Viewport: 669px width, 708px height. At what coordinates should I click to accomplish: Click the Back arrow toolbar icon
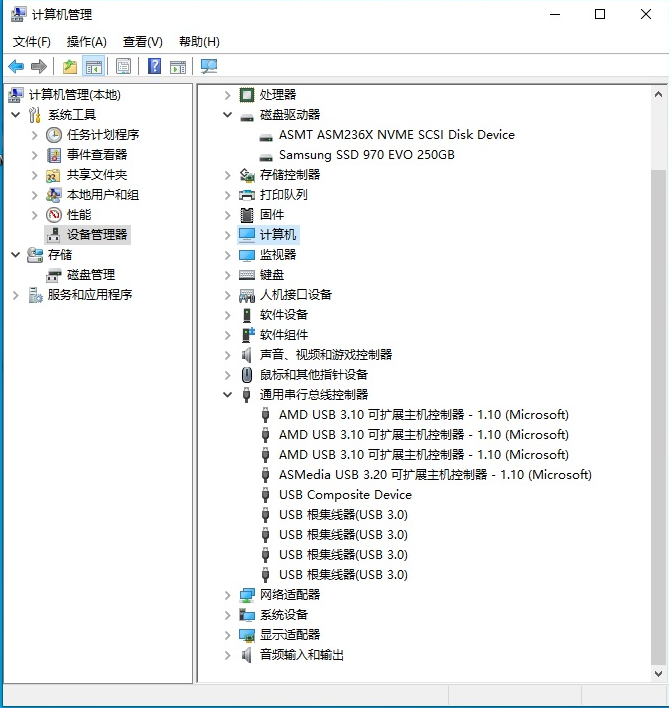pyautogui.click(x=16, y=66)
